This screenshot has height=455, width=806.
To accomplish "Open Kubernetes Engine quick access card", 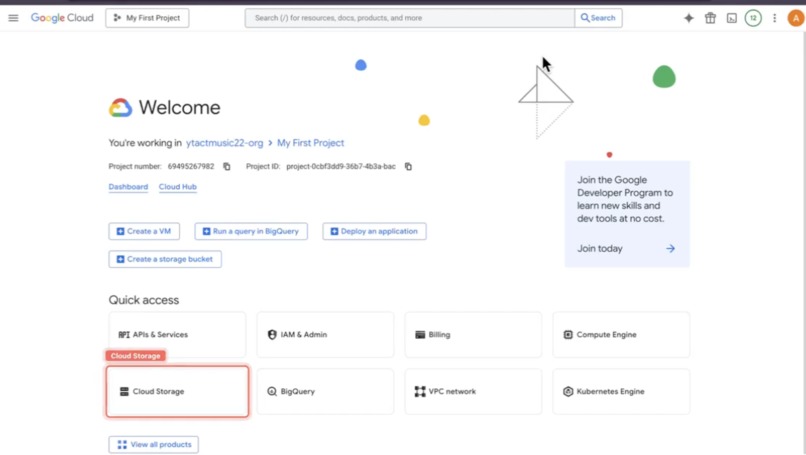I will point(621,391).
